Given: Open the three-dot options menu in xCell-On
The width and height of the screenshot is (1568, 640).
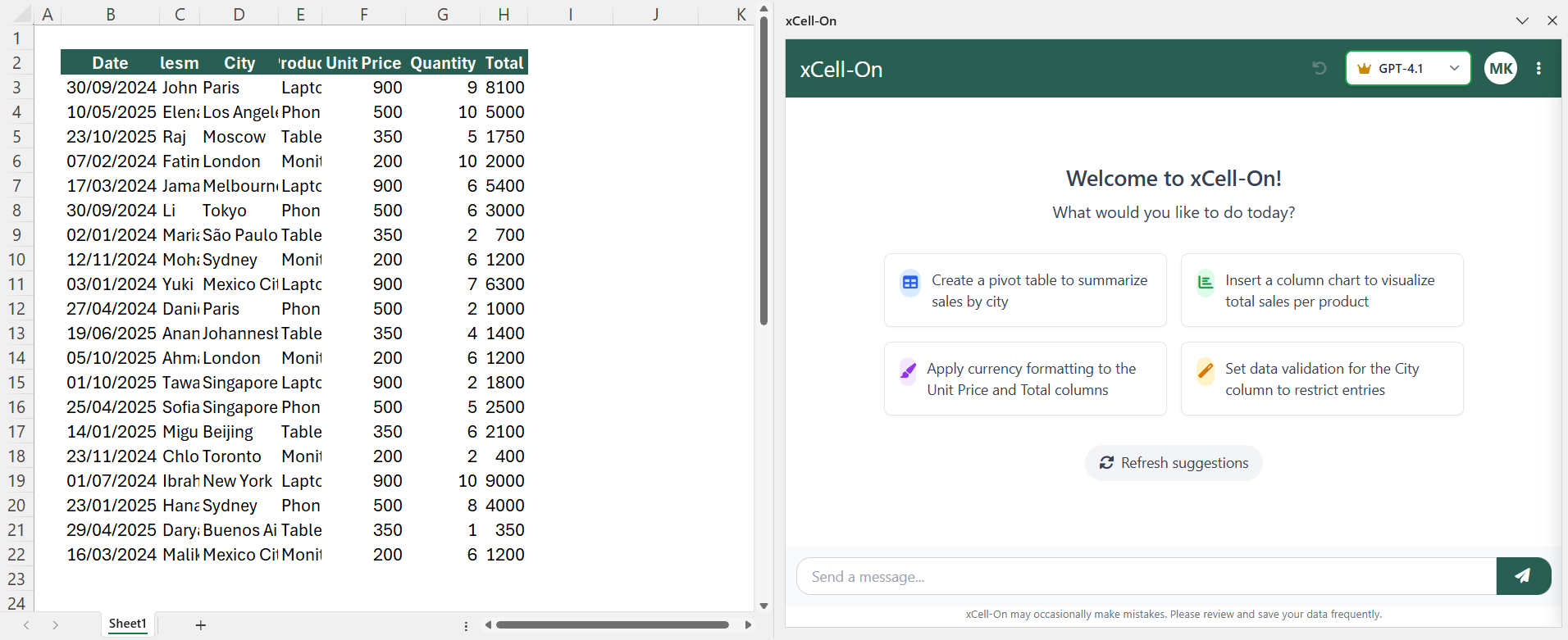Looking at the screenshot, I should (1538, 69).
